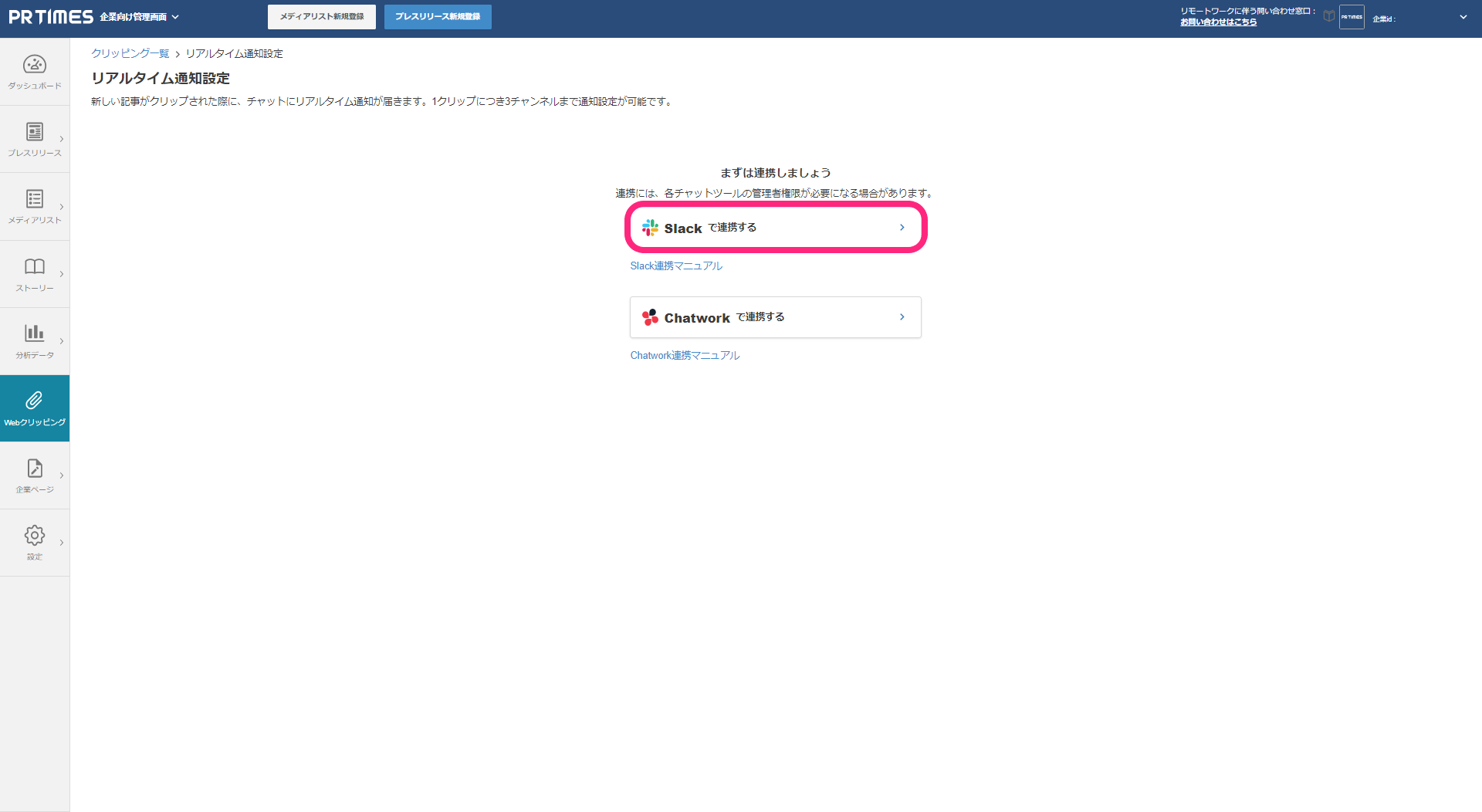Screen dimensions: 1482x812
Task: Click the arrow on the Chatwork connect row
Action: [x=902, y=317]
